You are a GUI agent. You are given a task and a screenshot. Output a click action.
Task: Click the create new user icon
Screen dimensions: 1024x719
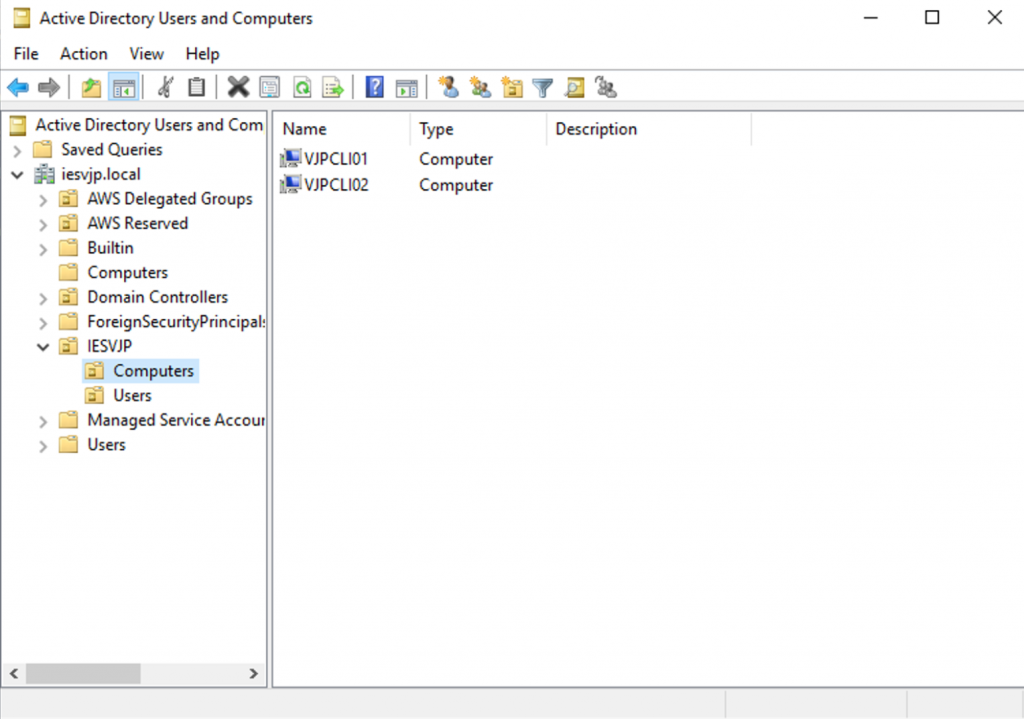449,88
